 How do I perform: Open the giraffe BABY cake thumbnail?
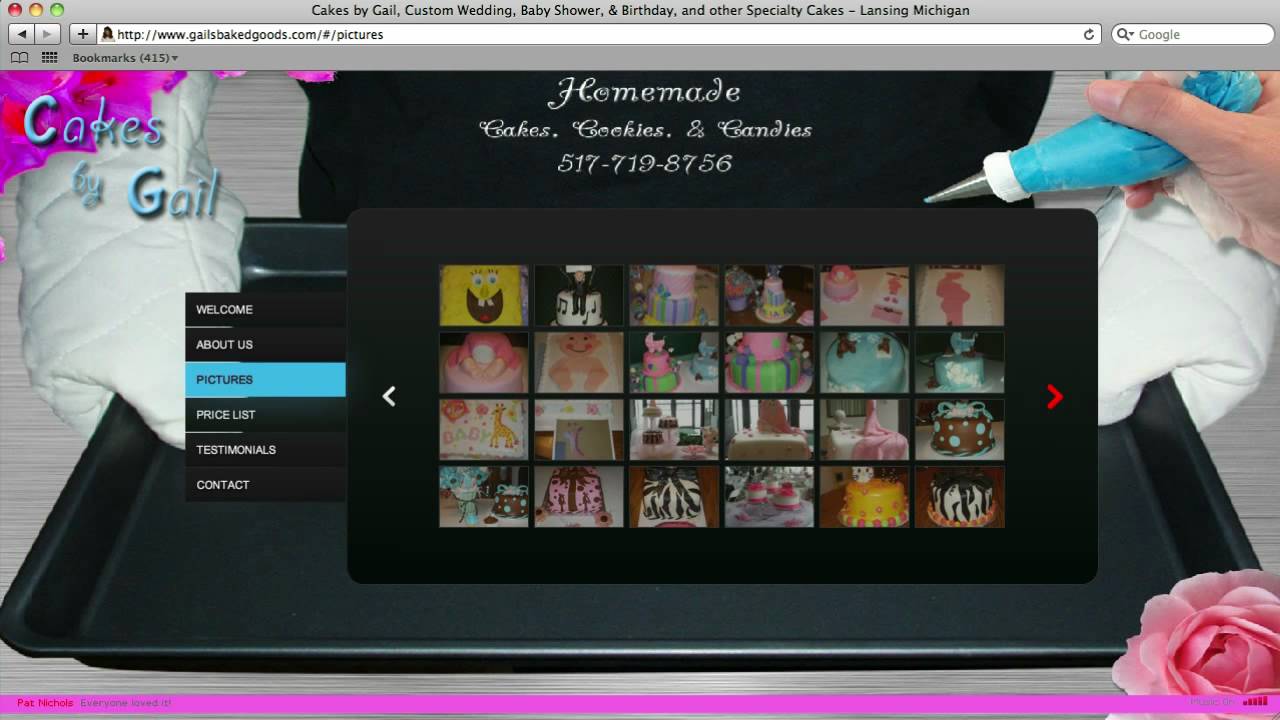tap(484, 430)
